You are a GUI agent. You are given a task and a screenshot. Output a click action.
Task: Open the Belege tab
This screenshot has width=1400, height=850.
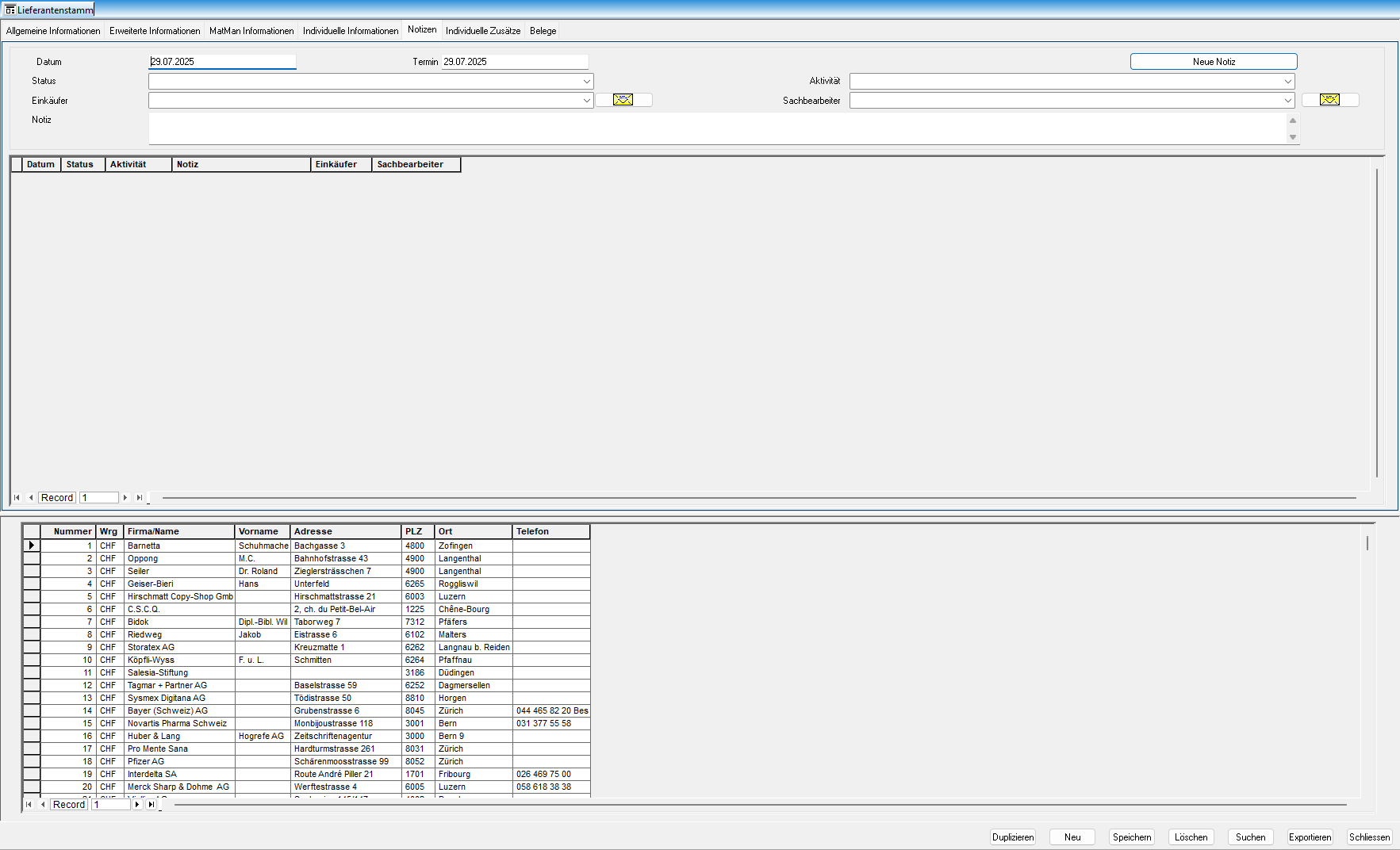543,31
